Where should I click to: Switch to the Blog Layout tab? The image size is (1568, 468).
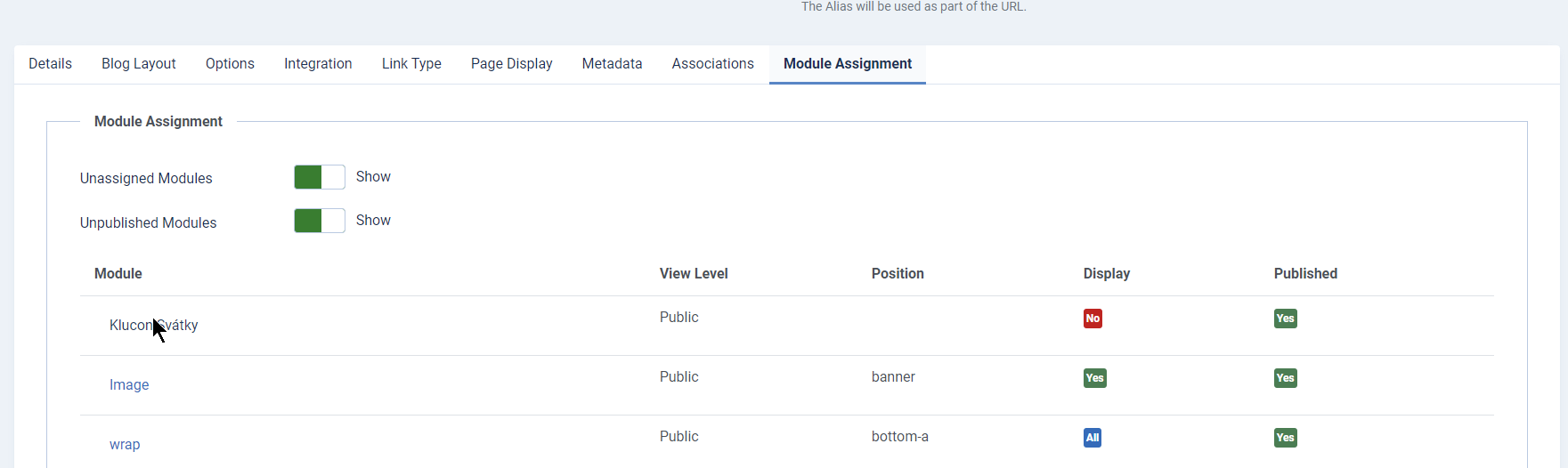click(x=139, y=64)
